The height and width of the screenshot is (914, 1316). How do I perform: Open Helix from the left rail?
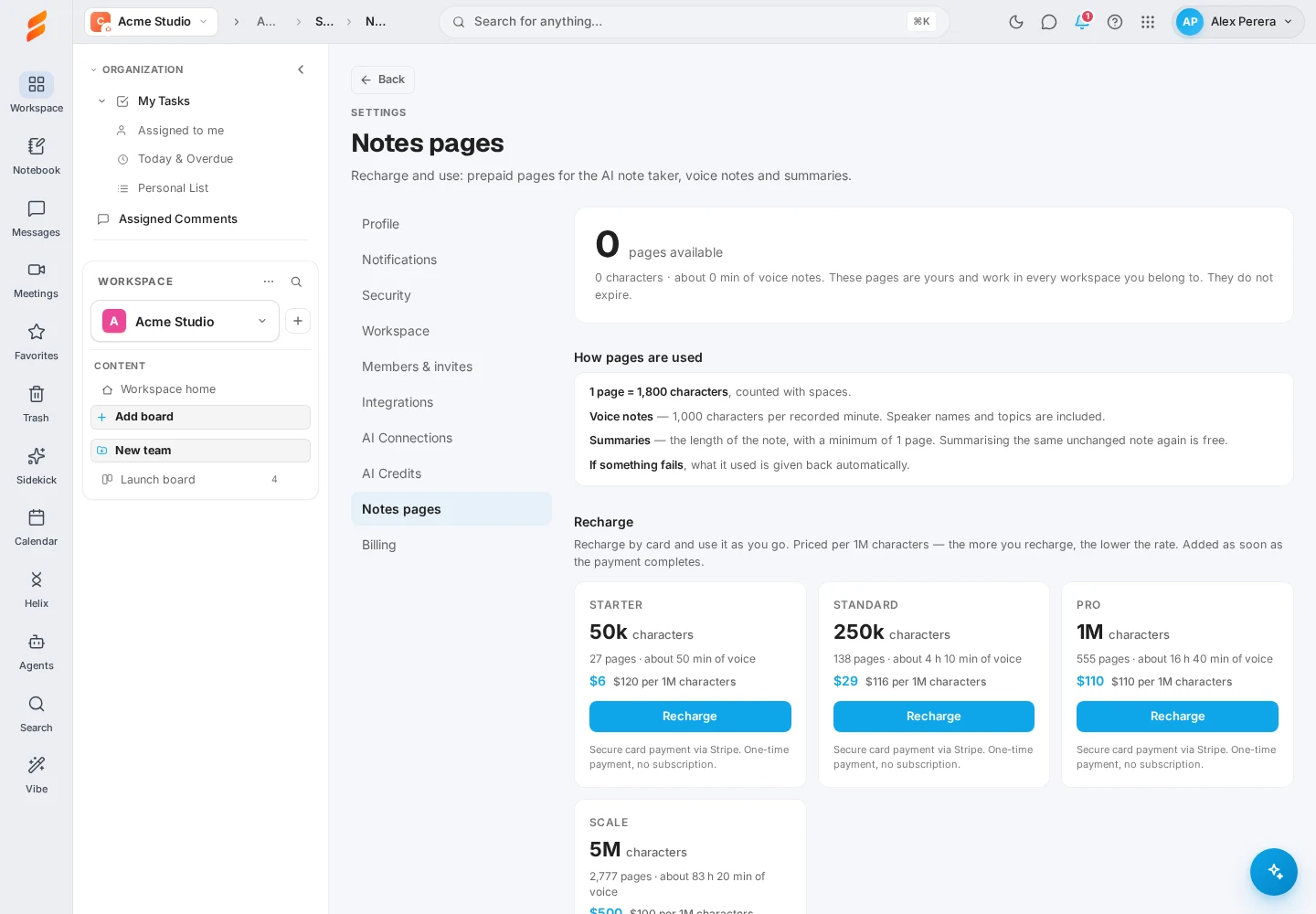[x=37, y=589]
